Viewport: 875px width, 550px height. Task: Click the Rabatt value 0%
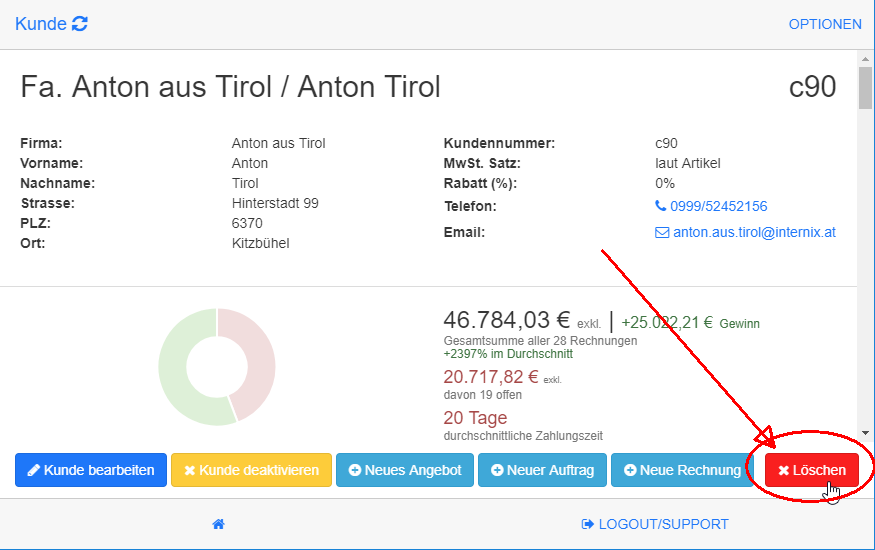(x=665, y=184)
